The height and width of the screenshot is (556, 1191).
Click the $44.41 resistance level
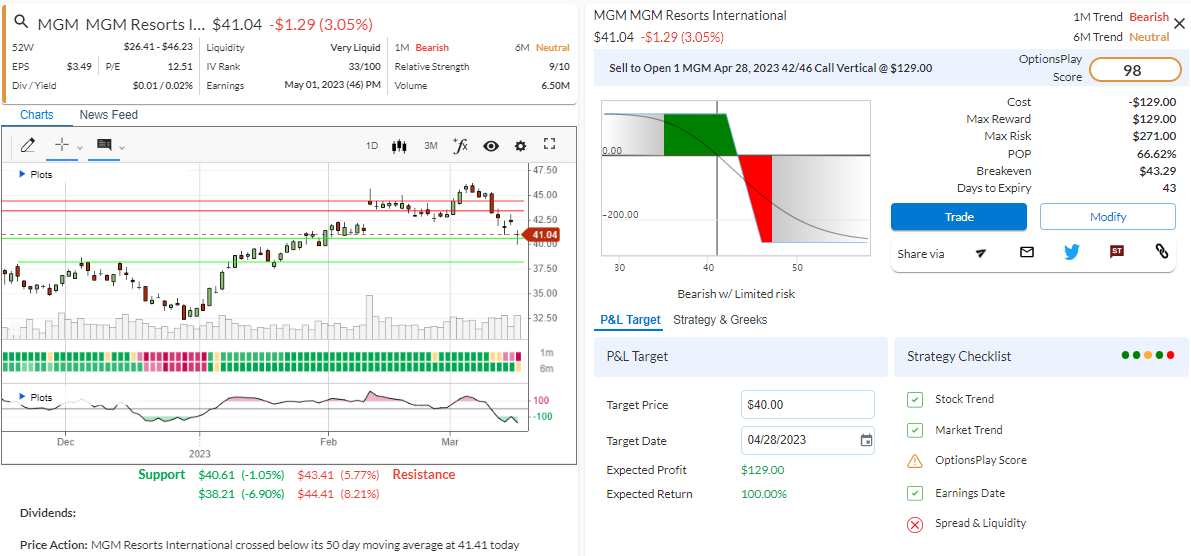(338, 494)
